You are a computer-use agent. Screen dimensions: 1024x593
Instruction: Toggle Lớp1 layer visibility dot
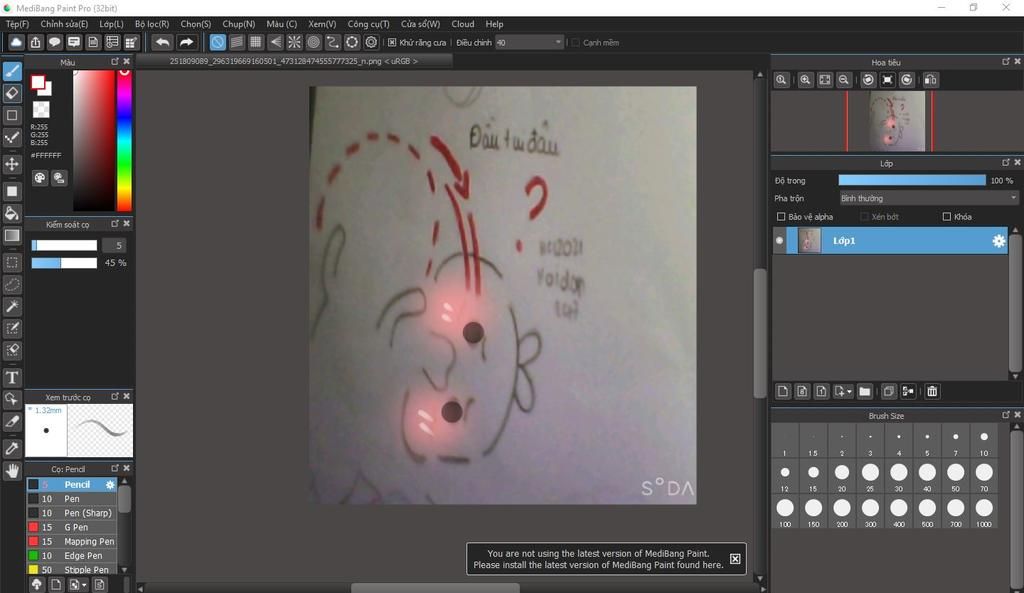tap(779, 241)
